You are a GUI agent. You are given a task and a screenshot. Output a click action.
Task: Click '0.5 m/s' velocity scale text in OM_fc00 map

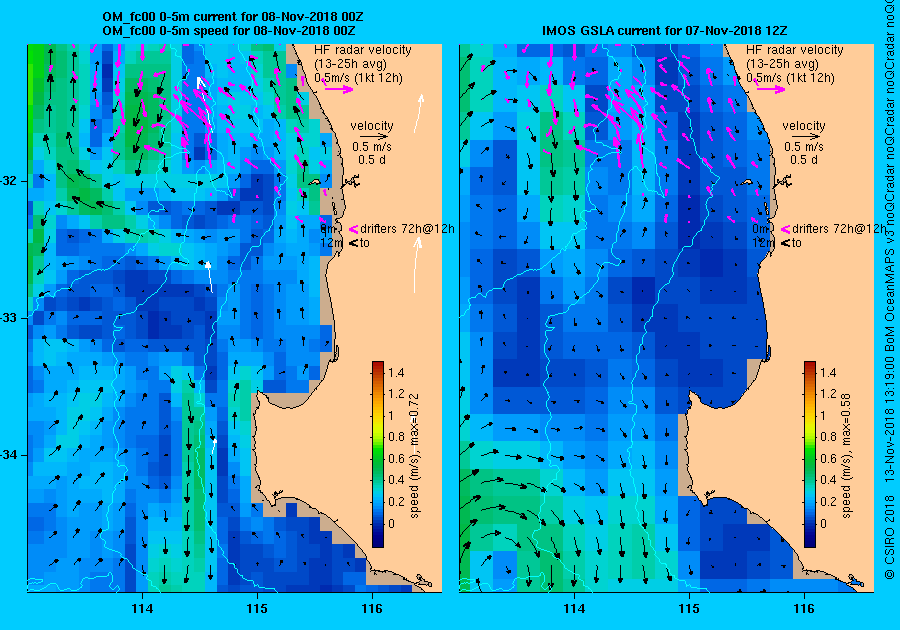[372, 147]
